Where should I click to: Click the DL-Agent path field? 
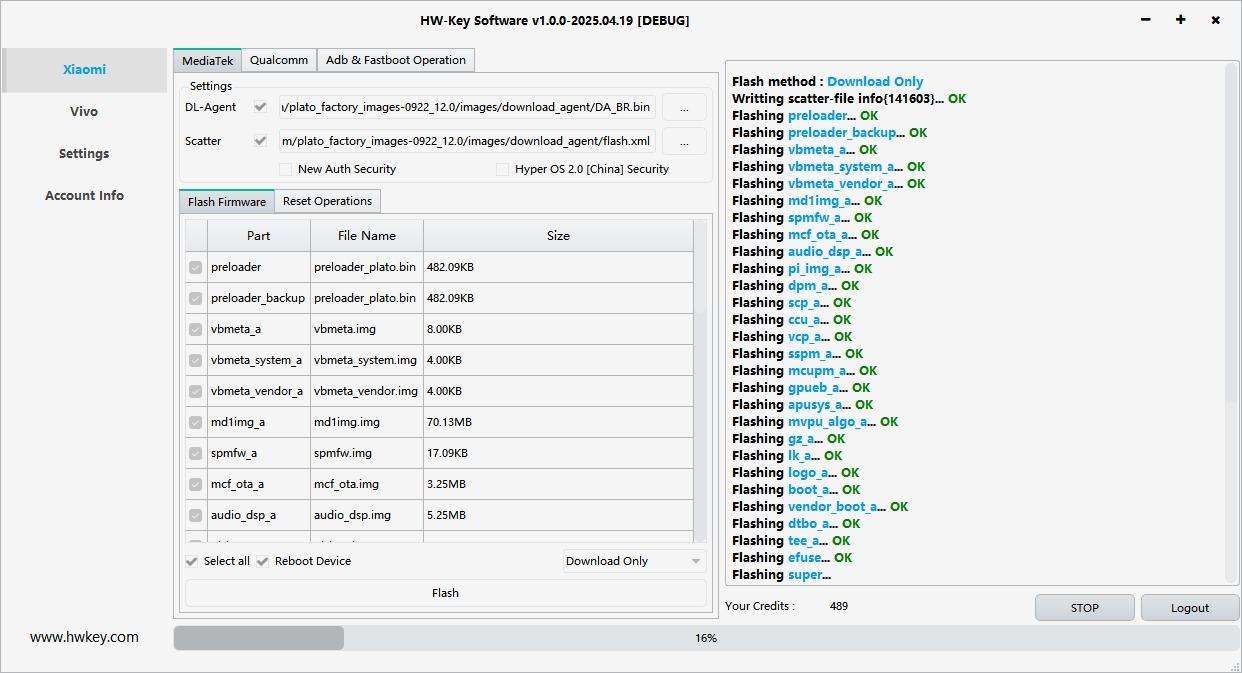click(467, 107)
